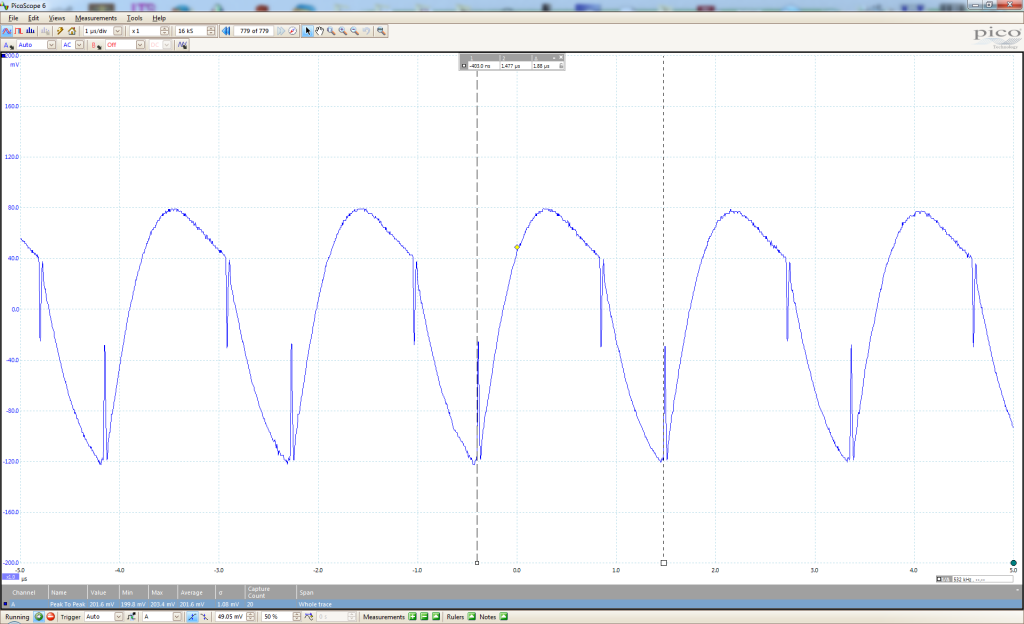The height and width of the screenshot is (624, 1024).
Task: Open advanced trigger settings icon
Action: pos(131,617)
